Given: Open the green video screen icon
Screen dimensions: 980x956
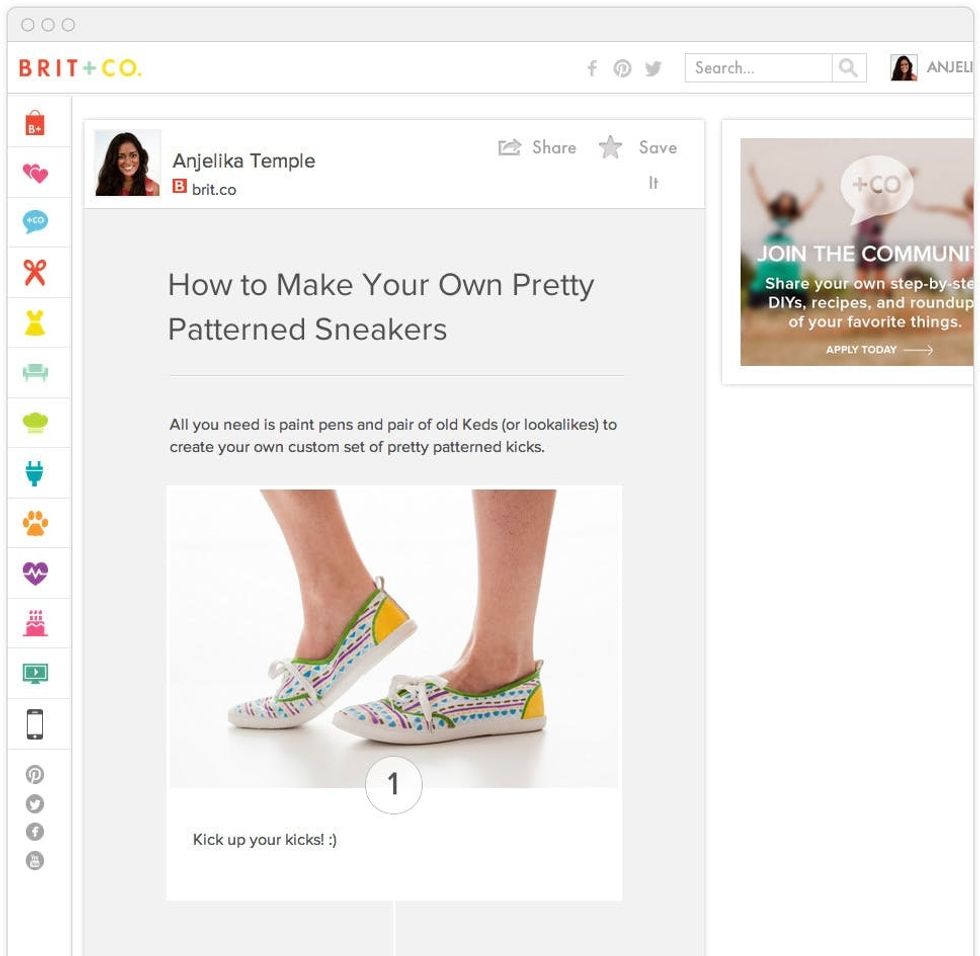Looking at the screenshot, I should tap(35, 674).
